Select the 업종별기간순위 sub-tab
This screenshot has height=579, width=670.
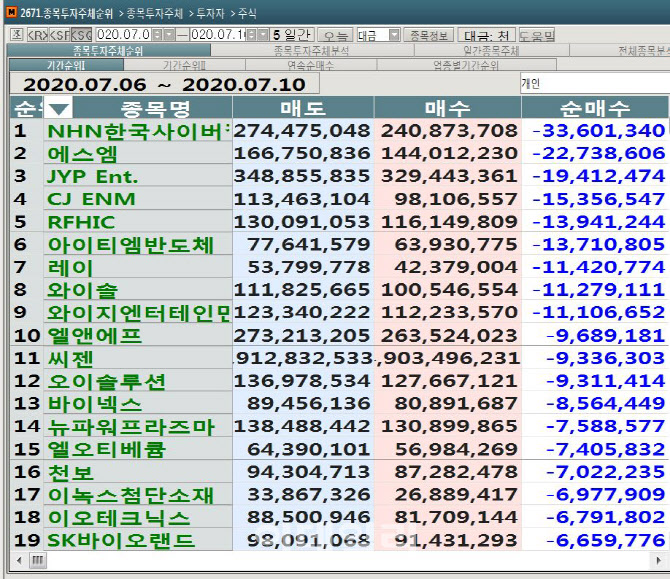point(466,65)
